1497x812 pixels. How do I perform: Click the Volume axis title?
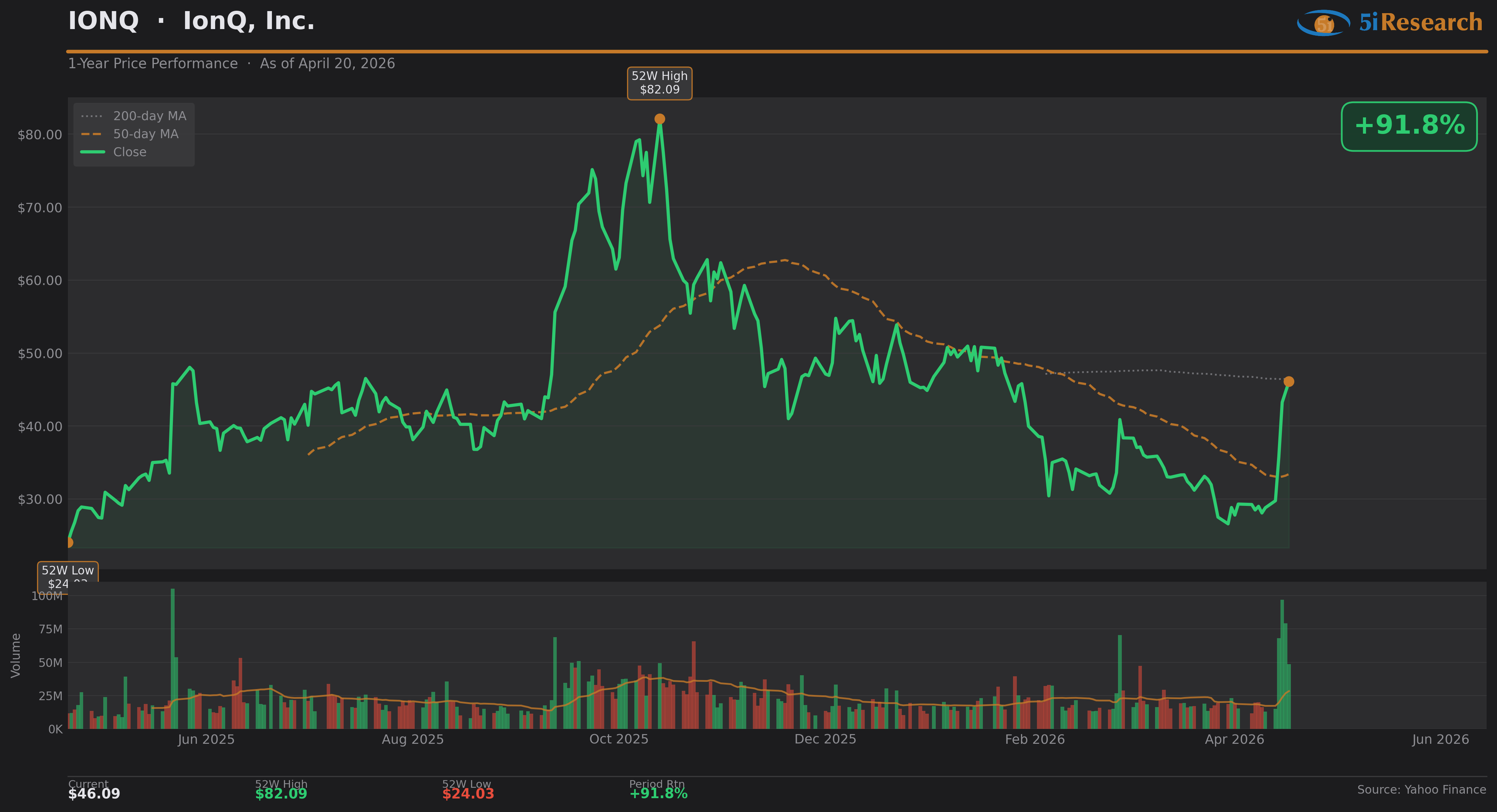(16, 655)
